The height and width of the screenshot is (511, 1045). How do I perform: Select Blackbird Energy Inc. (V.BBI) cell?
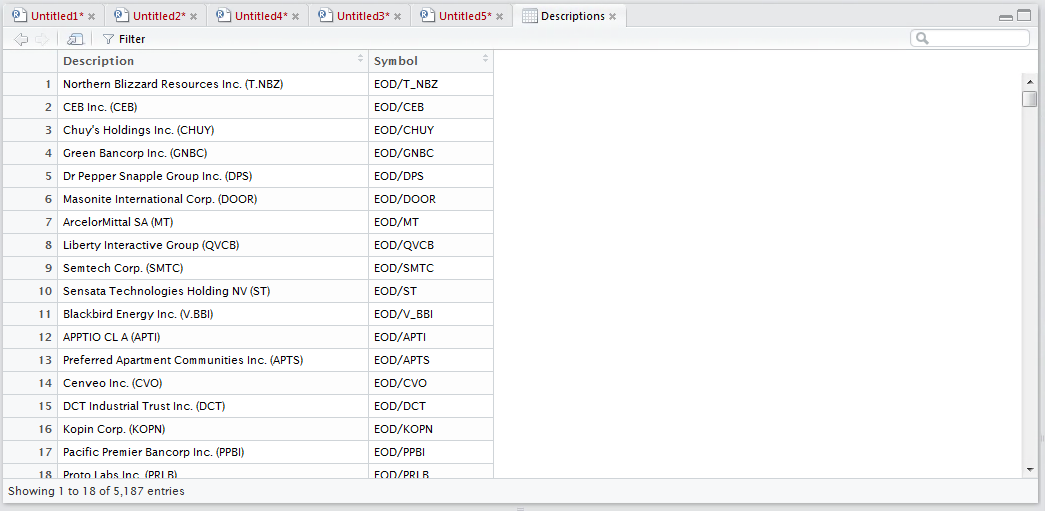[213, 314]
